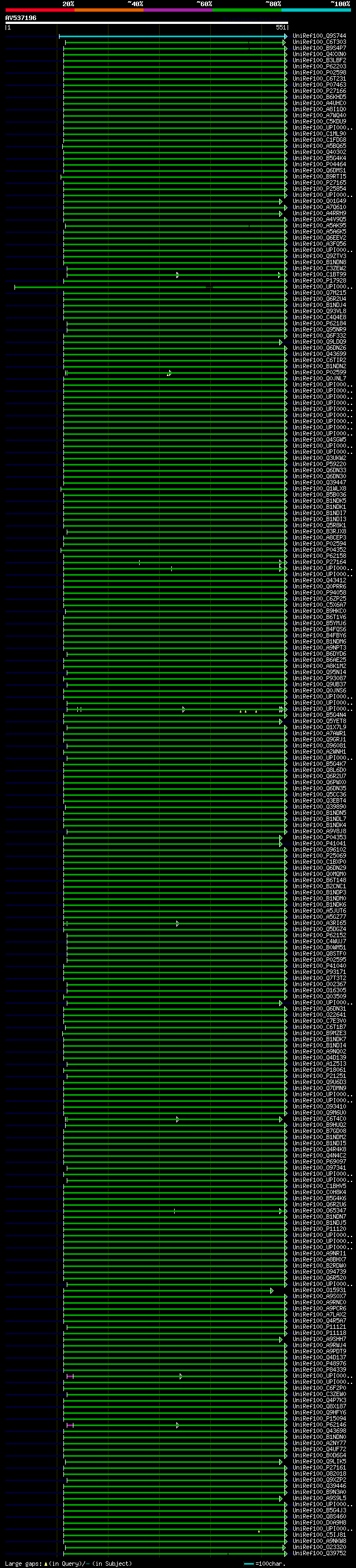The image size is (356, 1568).
Task: Select the UniRef100_C6T231 label
Action: [x=319, y=78]
